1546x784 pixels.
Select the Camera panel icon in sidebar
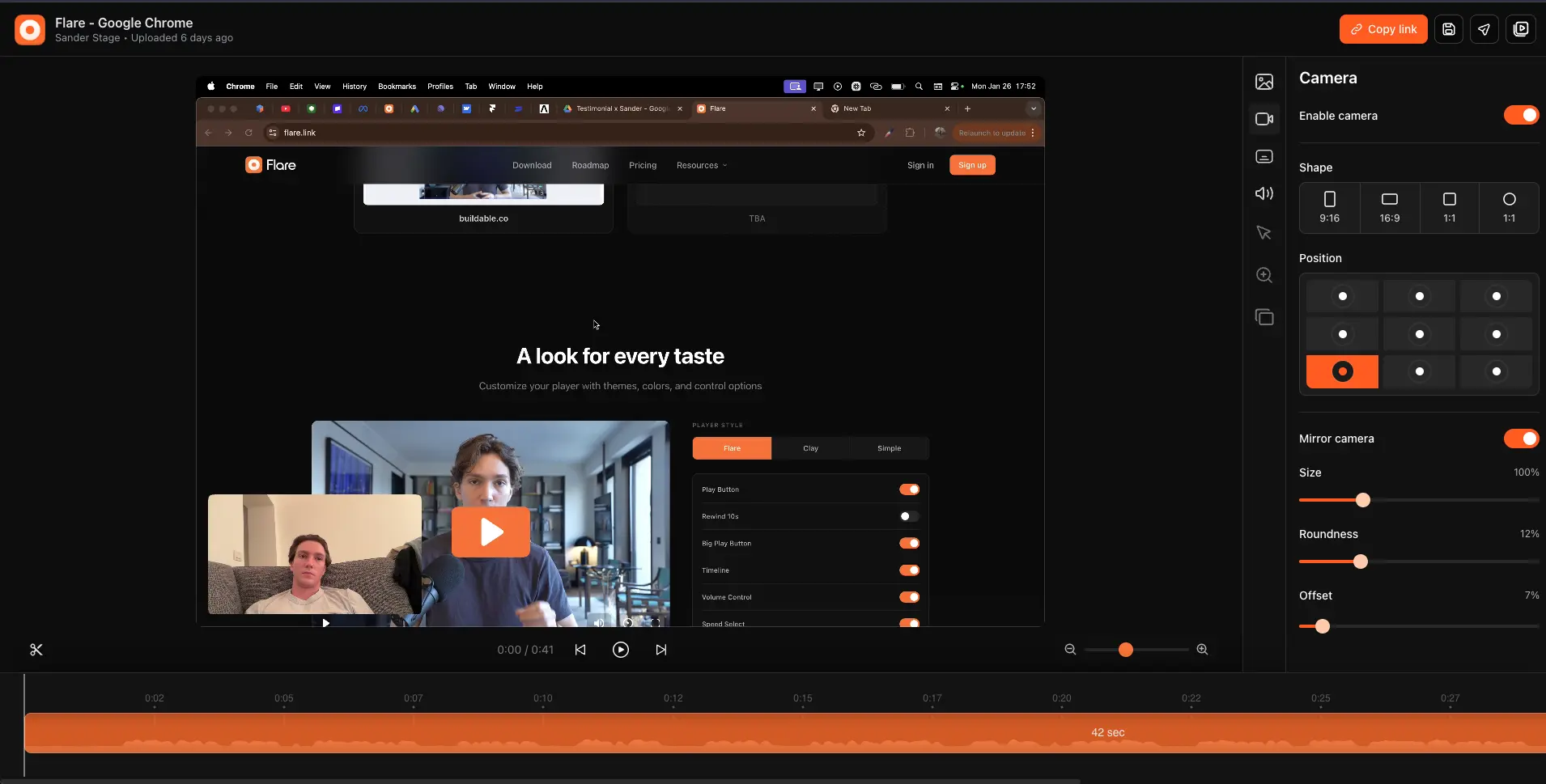coord(1265,118)
